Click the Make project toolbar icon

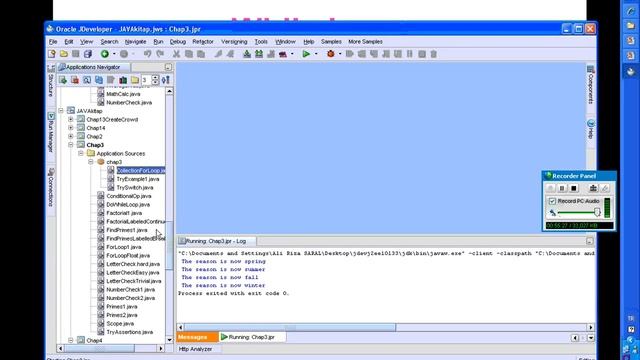click(247, 54)
